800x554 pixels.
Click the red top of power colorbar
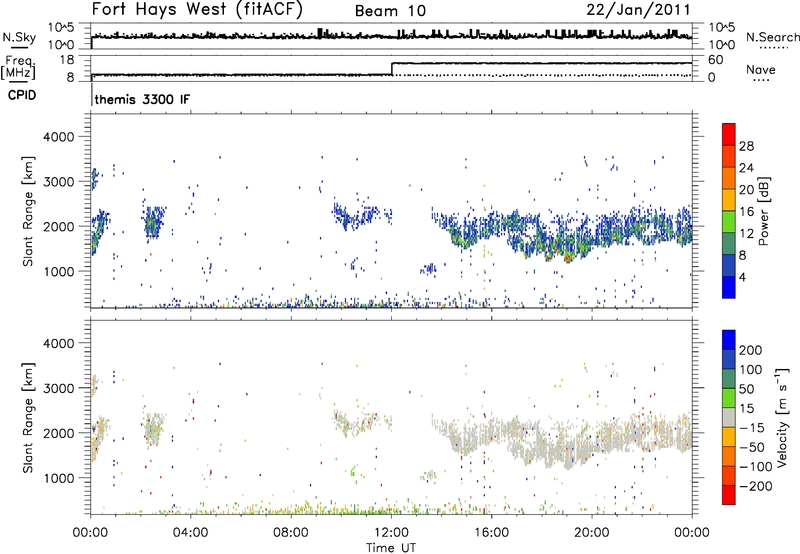pyautogui.click(x=729, y=134)
